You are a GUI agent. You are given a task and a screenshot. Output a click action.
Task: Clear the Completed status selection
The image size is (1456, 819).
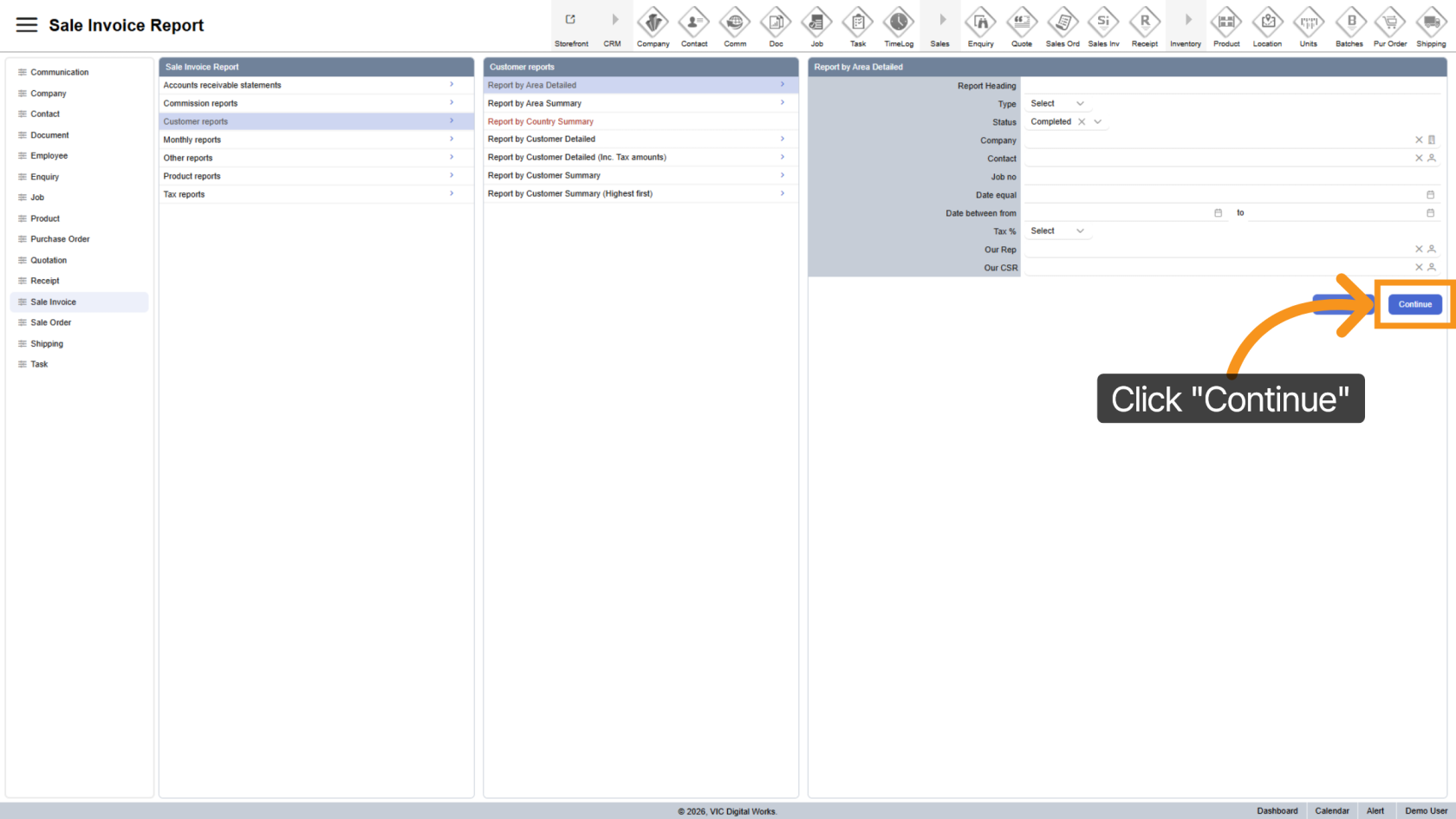pos(1082,122)
